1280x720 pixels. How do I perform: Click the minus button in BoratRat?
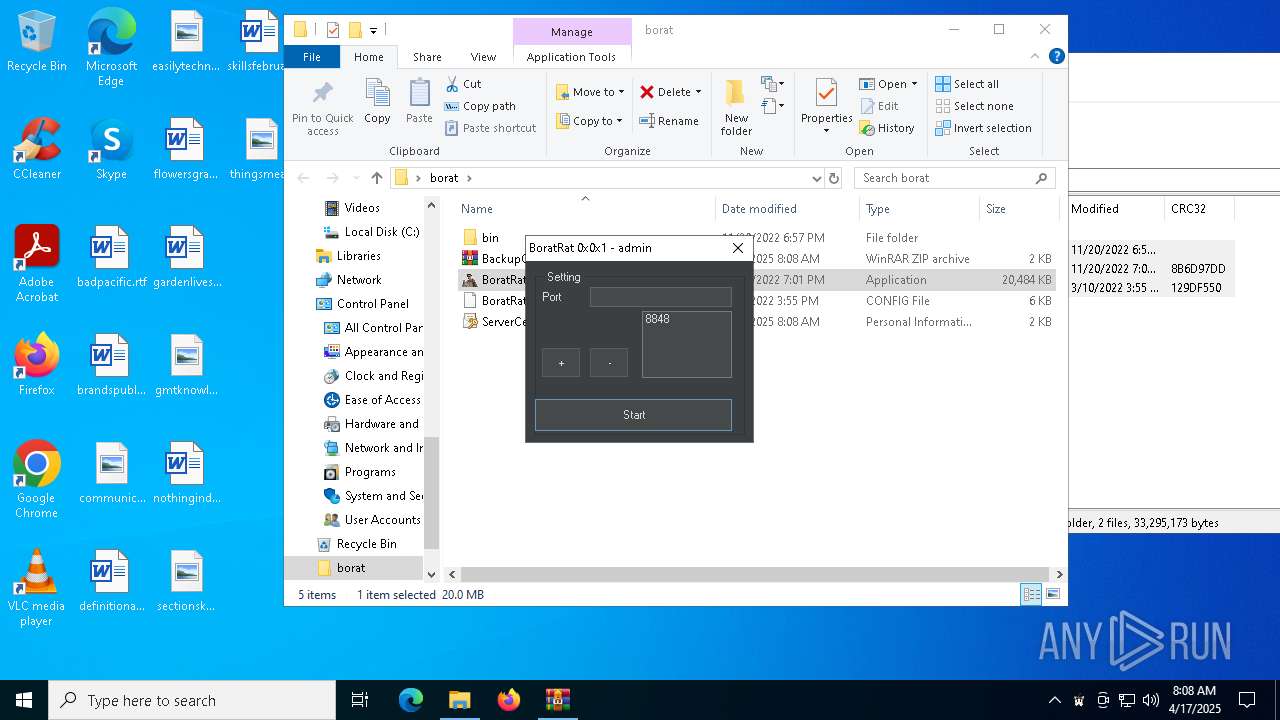pyautogui.click(x=609, y=363)
